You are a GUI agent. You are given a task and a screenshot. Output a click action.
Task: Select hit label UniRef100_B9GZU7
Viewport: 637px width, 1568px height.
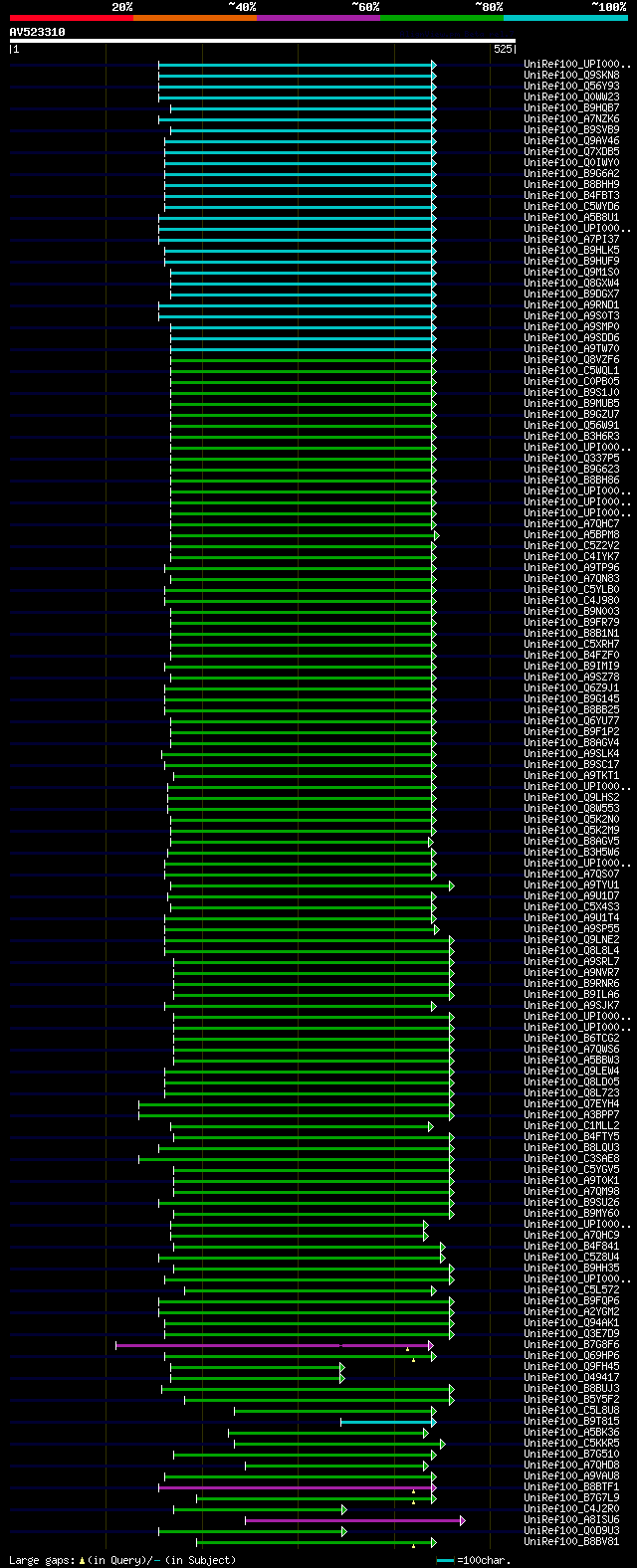[571, 414]
